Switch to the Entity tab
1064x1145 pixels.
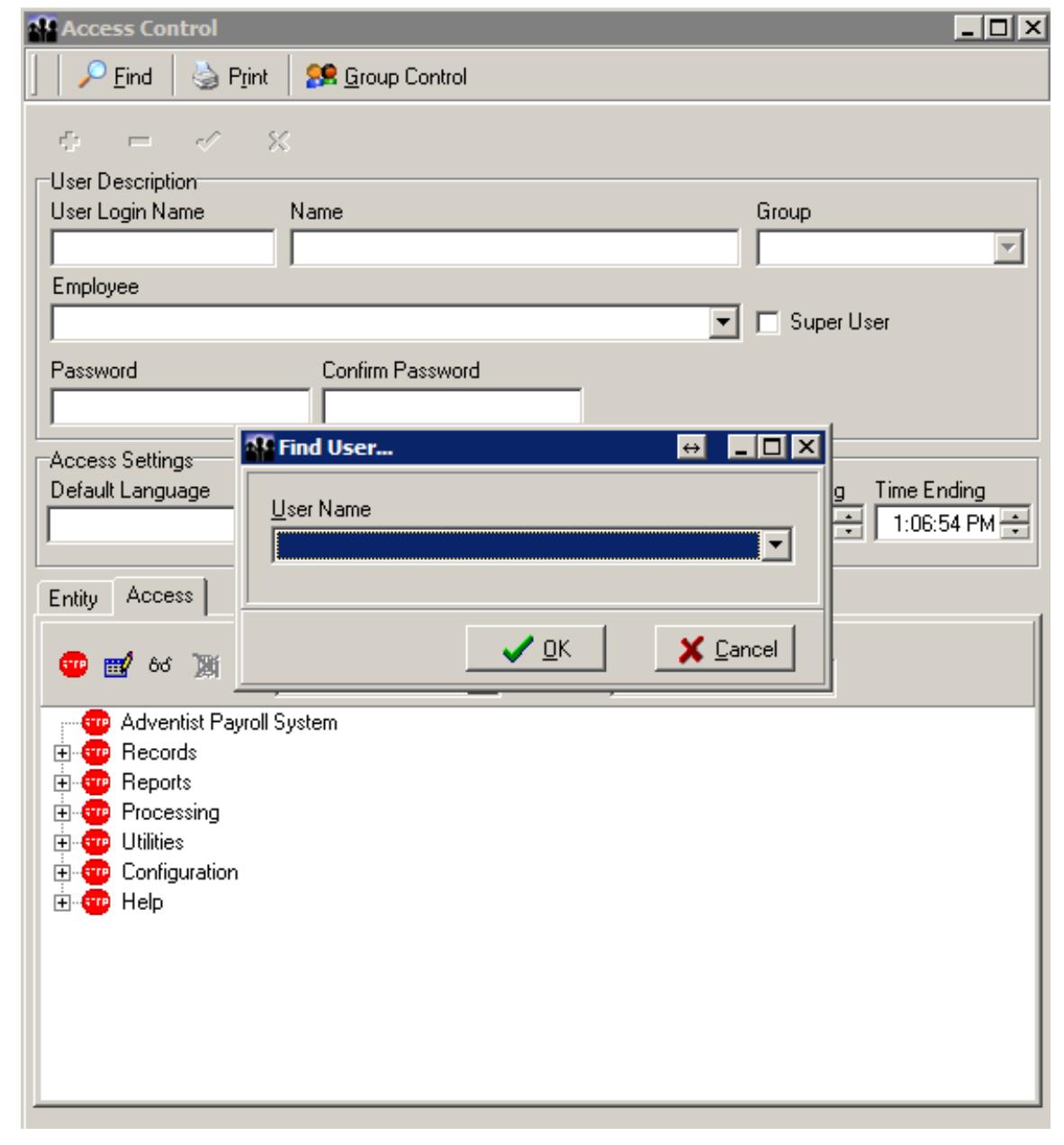click(73, 599)
